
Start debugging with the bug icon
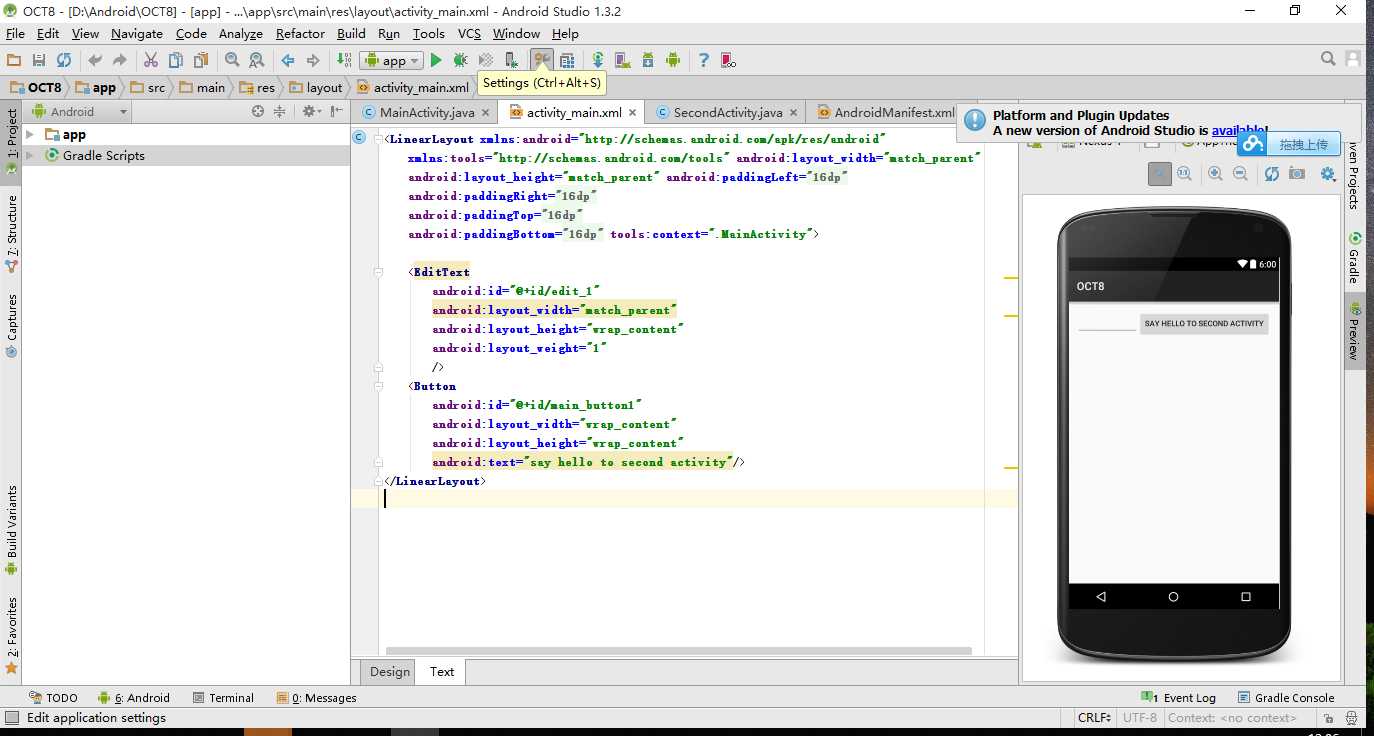pos(460,60)
